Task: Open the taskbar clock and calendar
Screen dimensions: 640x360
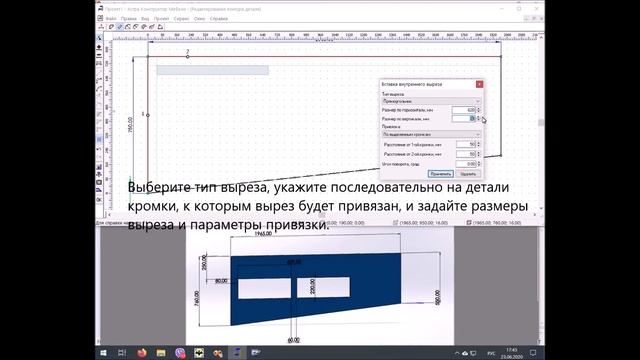Action: (511, 353)
